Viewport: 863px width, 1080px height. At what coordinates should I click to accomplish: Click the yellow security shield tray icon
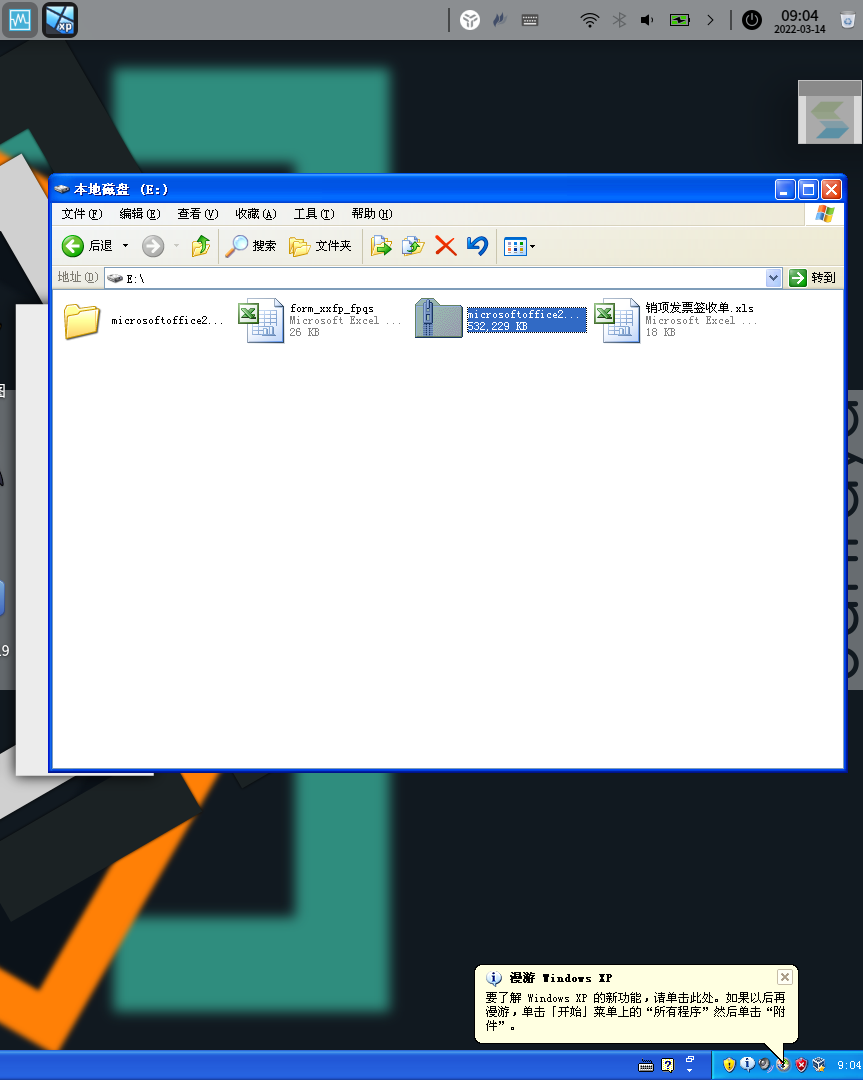(x=729, y=1065)
